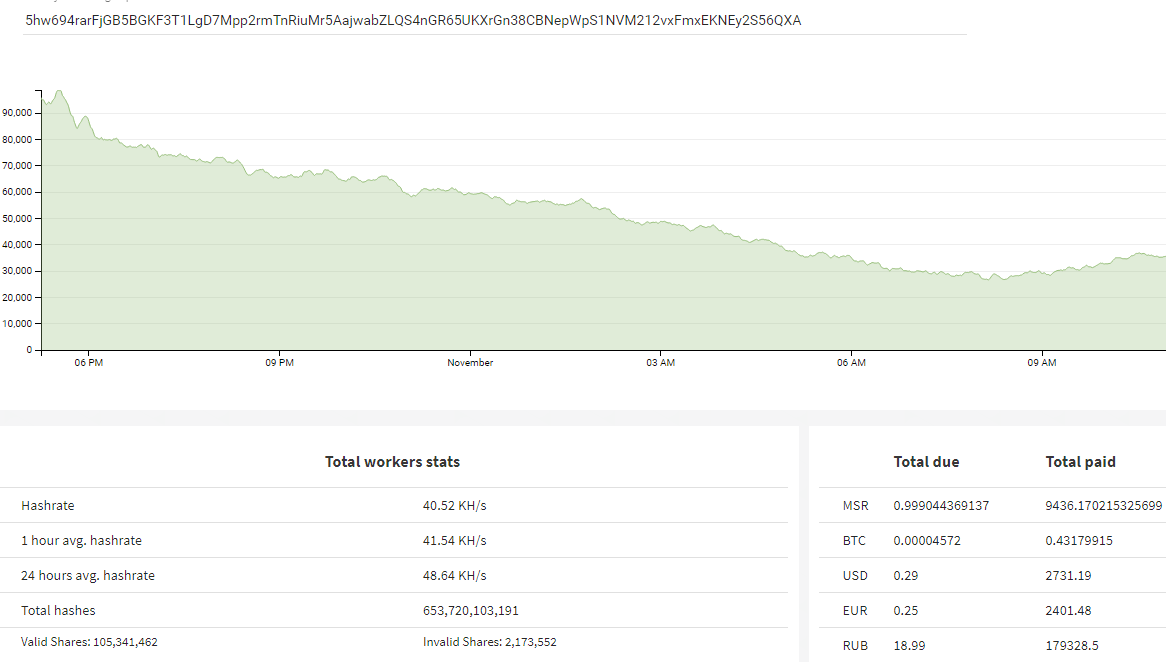Click the 06 PM tick label on chart
This screenshot has width=1166, height=662.
[88, 363]
